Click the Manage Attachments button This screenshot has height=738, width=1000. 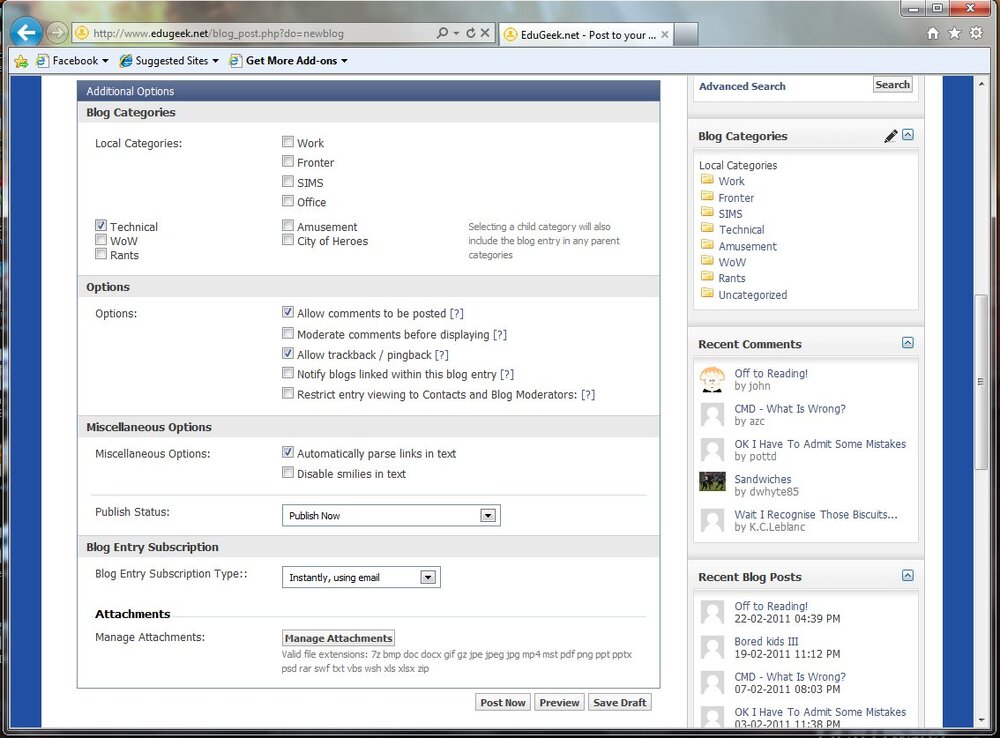pyautogui.click(x=338, y=638)
